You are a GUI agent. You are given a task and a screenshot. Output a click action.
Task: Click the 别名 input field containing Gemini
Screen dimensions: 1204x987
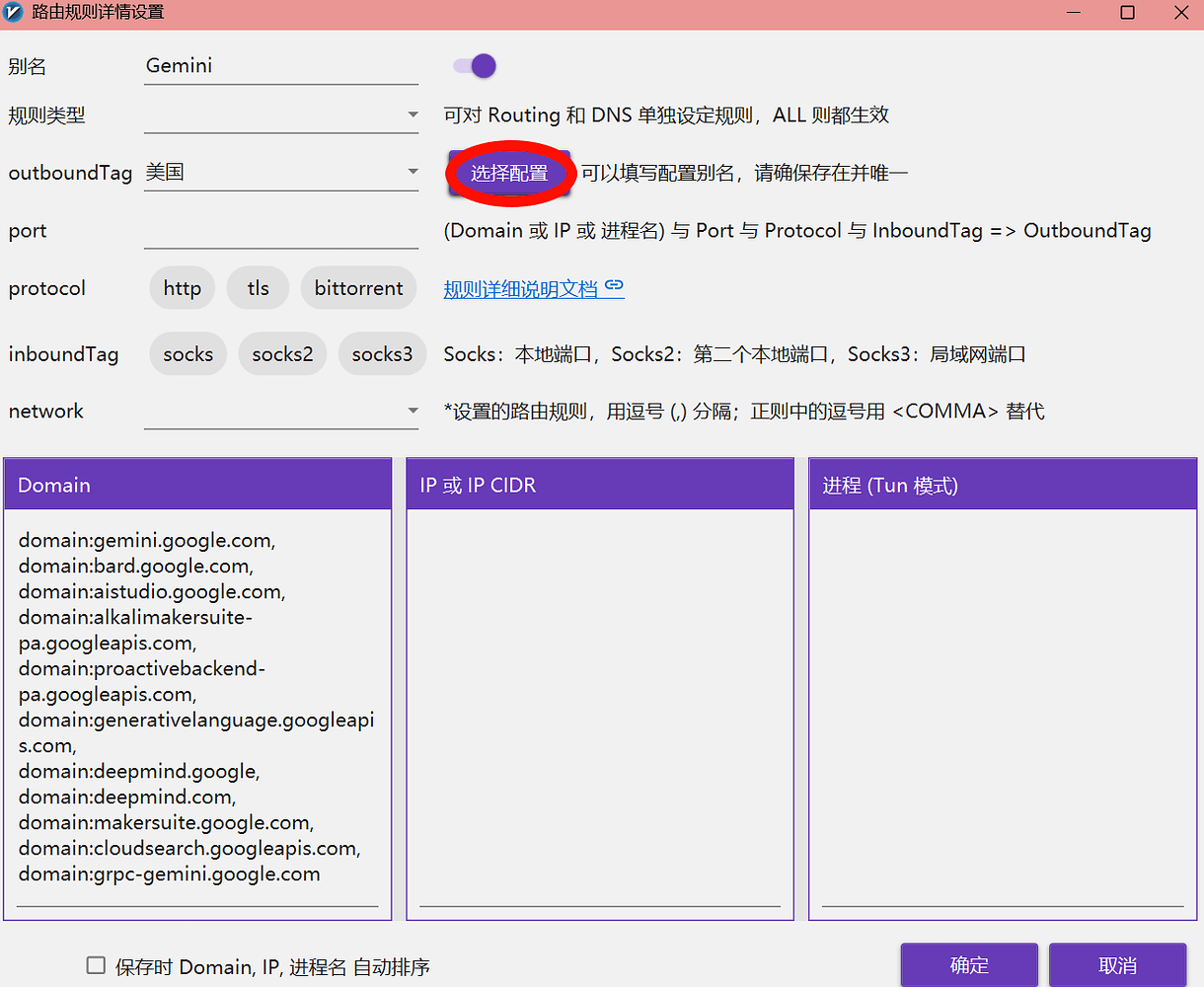281,66
